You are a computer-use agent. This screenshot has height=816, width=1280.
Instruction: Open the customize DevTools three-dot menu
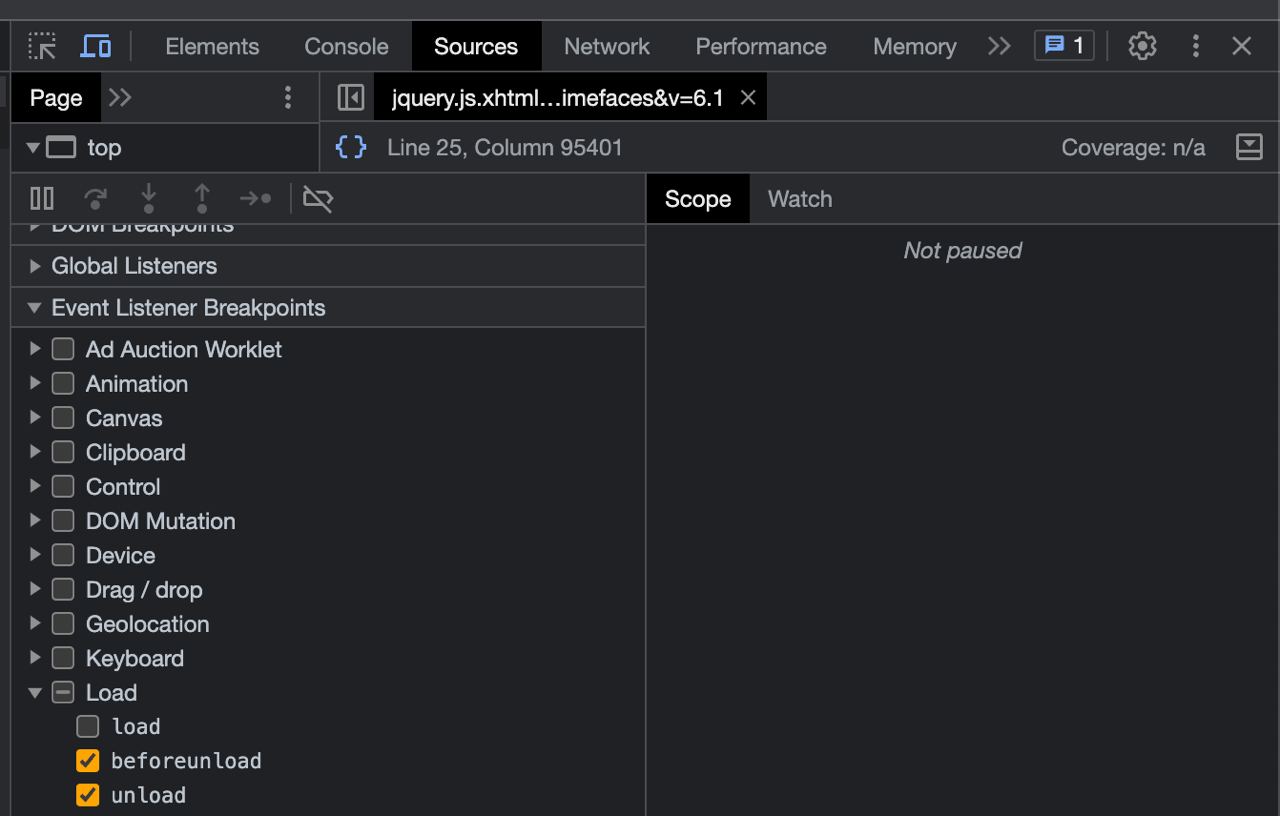[x=1195, y=46]
